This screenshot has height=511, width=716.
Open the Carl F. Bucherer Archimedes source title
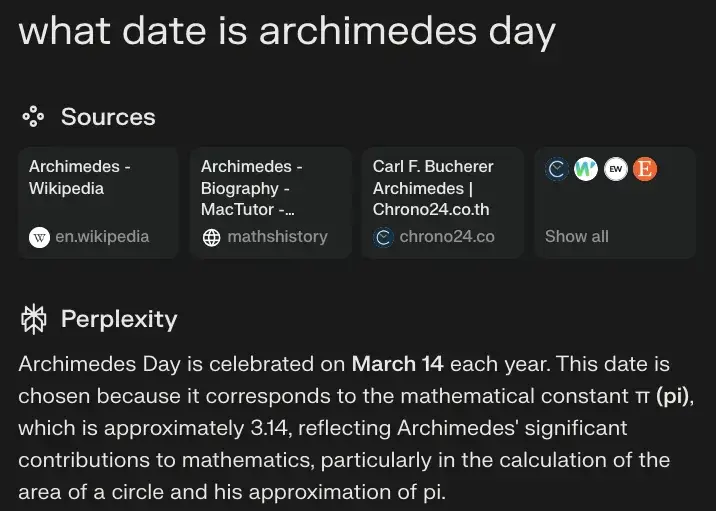coord(433,188)
